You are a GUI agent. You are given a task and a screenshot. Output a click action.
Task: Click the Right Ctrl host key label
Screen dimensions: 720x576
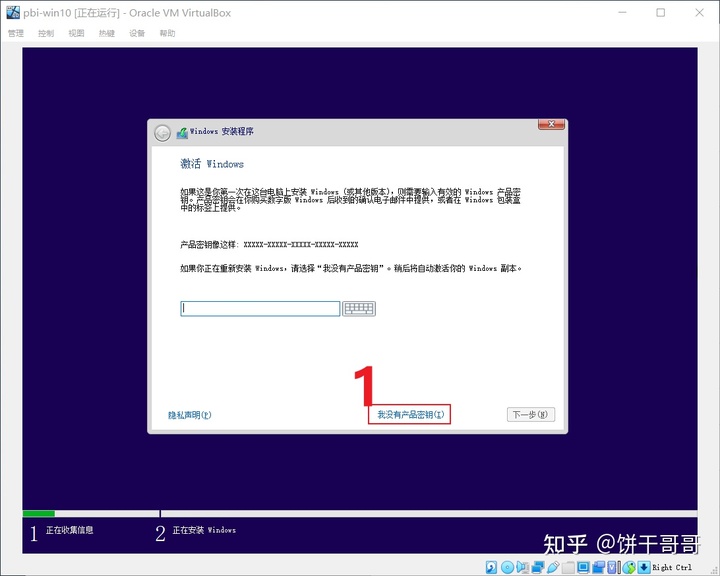point(672,567)
